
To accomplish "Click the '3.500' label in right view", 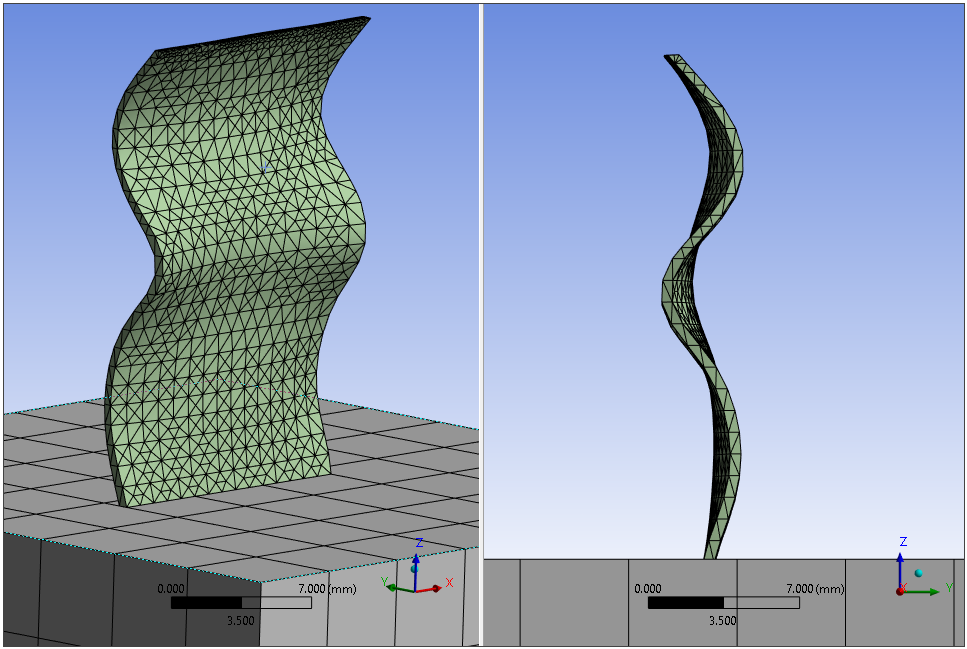I will click(x=722, y=621).
